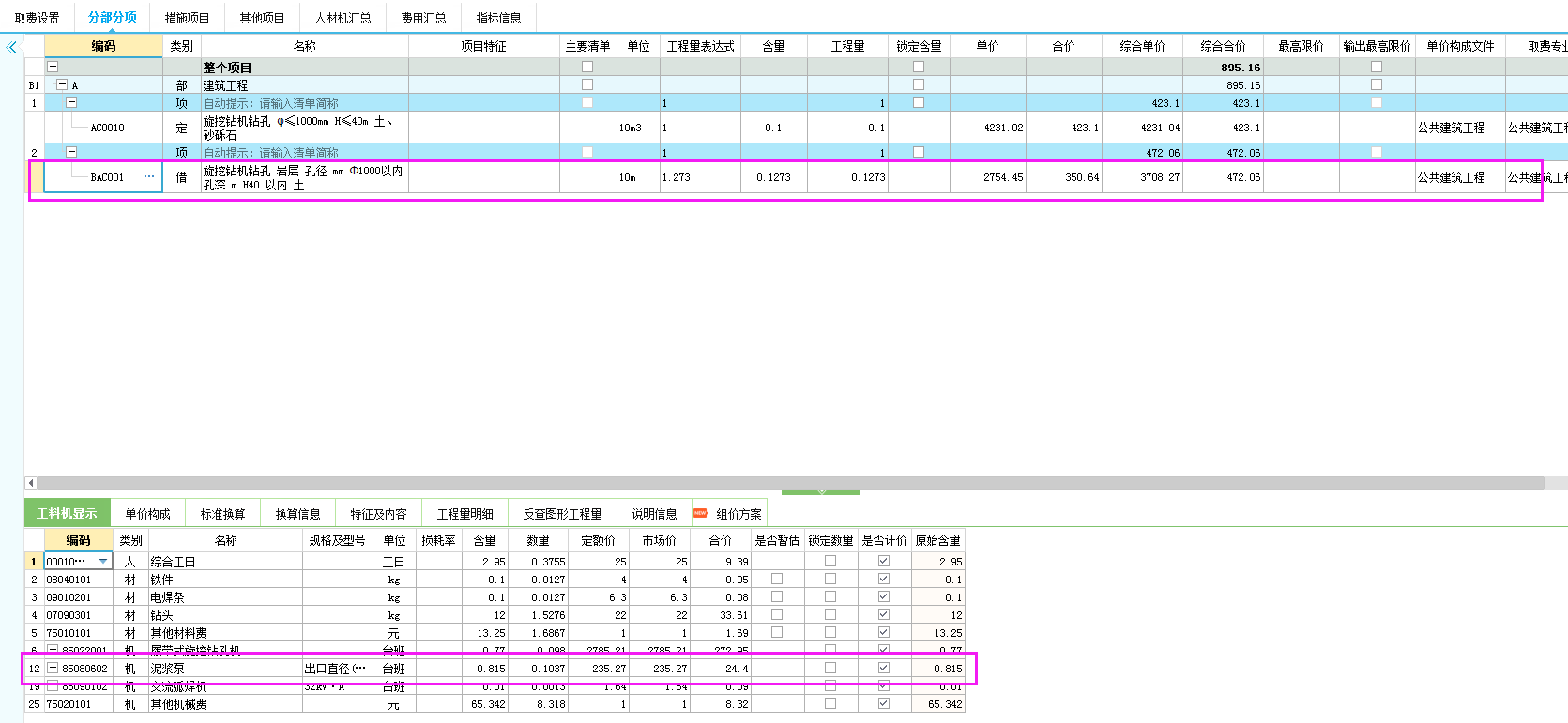Screen dimensions: 1568x723
Task: Collapse the 整个项目 root node
Action: click(53, 67)
